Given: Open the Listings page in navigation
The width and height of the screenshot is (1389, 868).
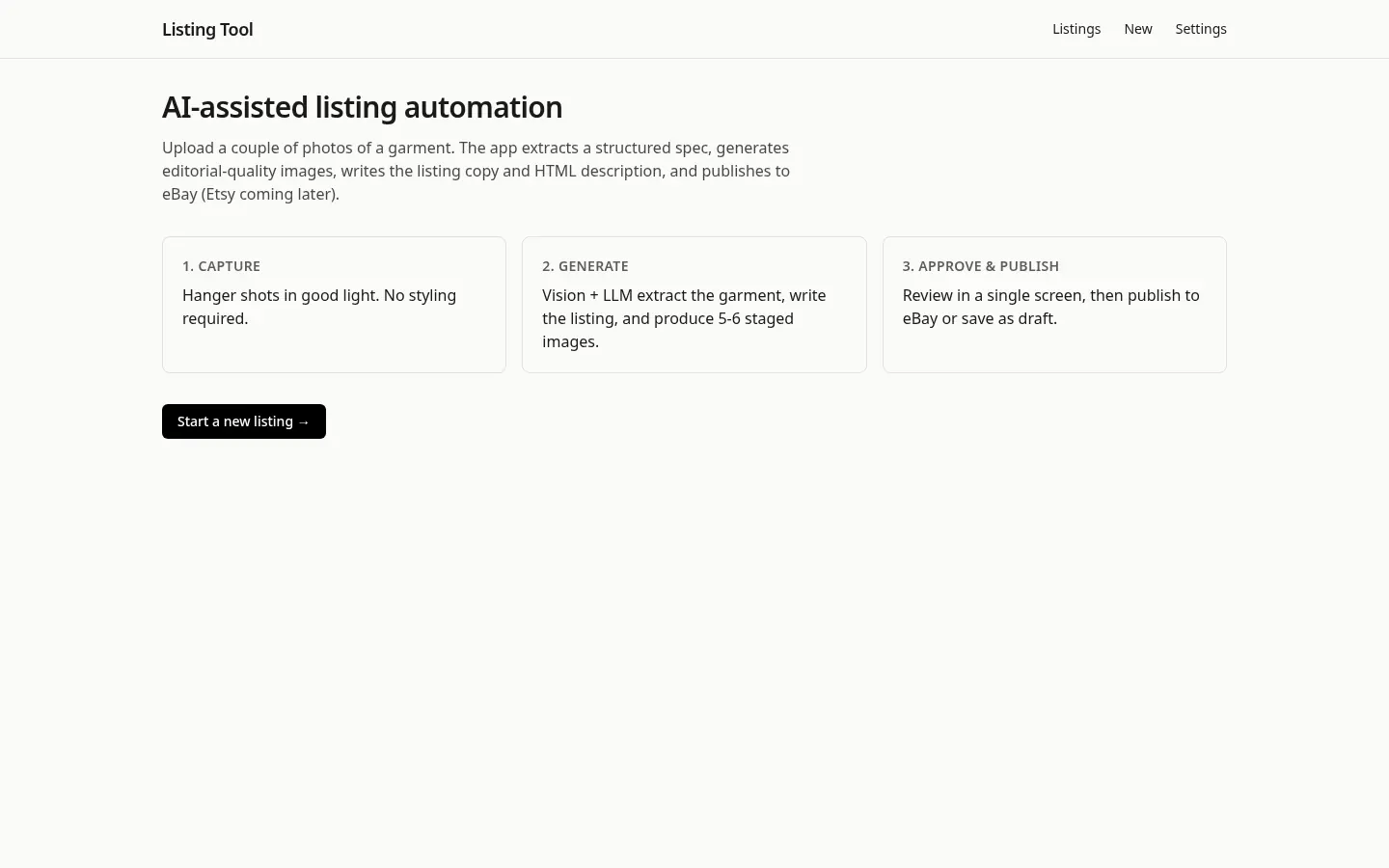Looking at the screenshot, I should (1076, 29).
